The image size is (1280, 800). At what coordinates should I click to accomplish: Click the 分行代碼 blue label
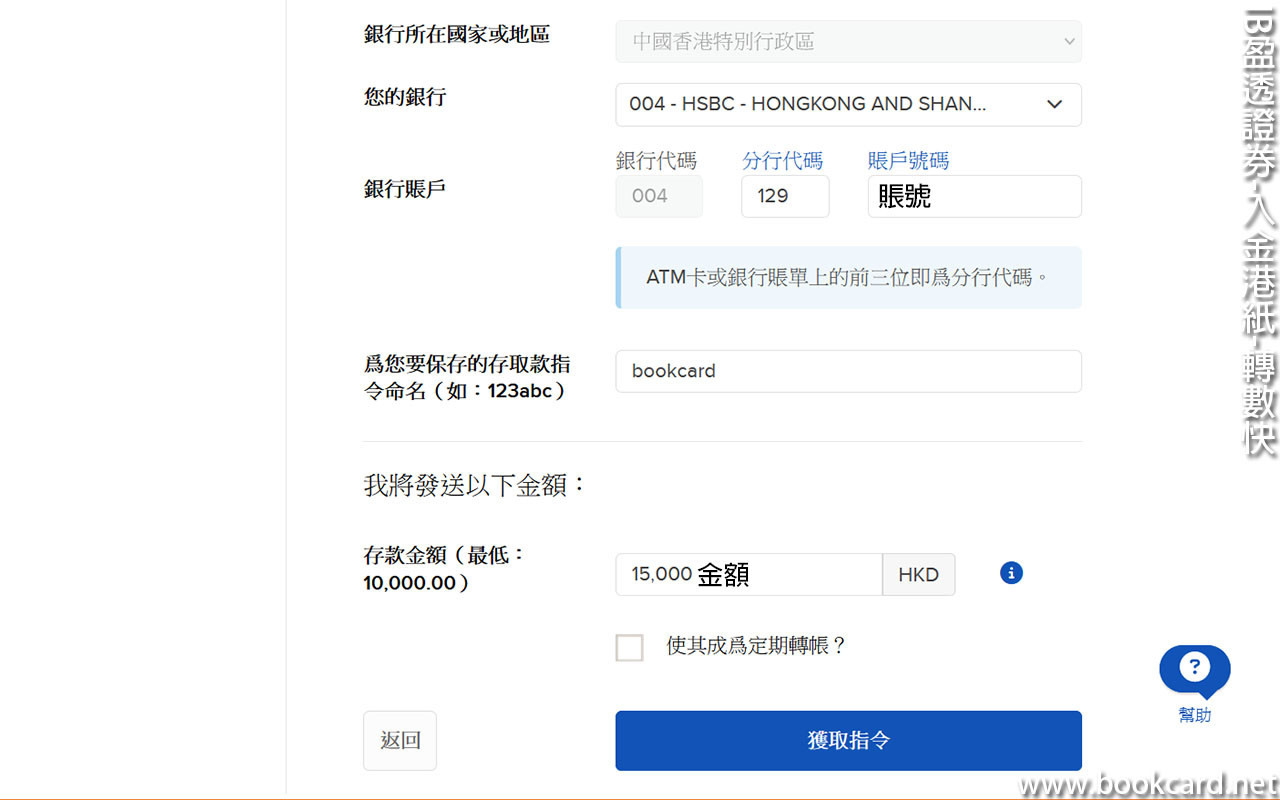[782, 161]
